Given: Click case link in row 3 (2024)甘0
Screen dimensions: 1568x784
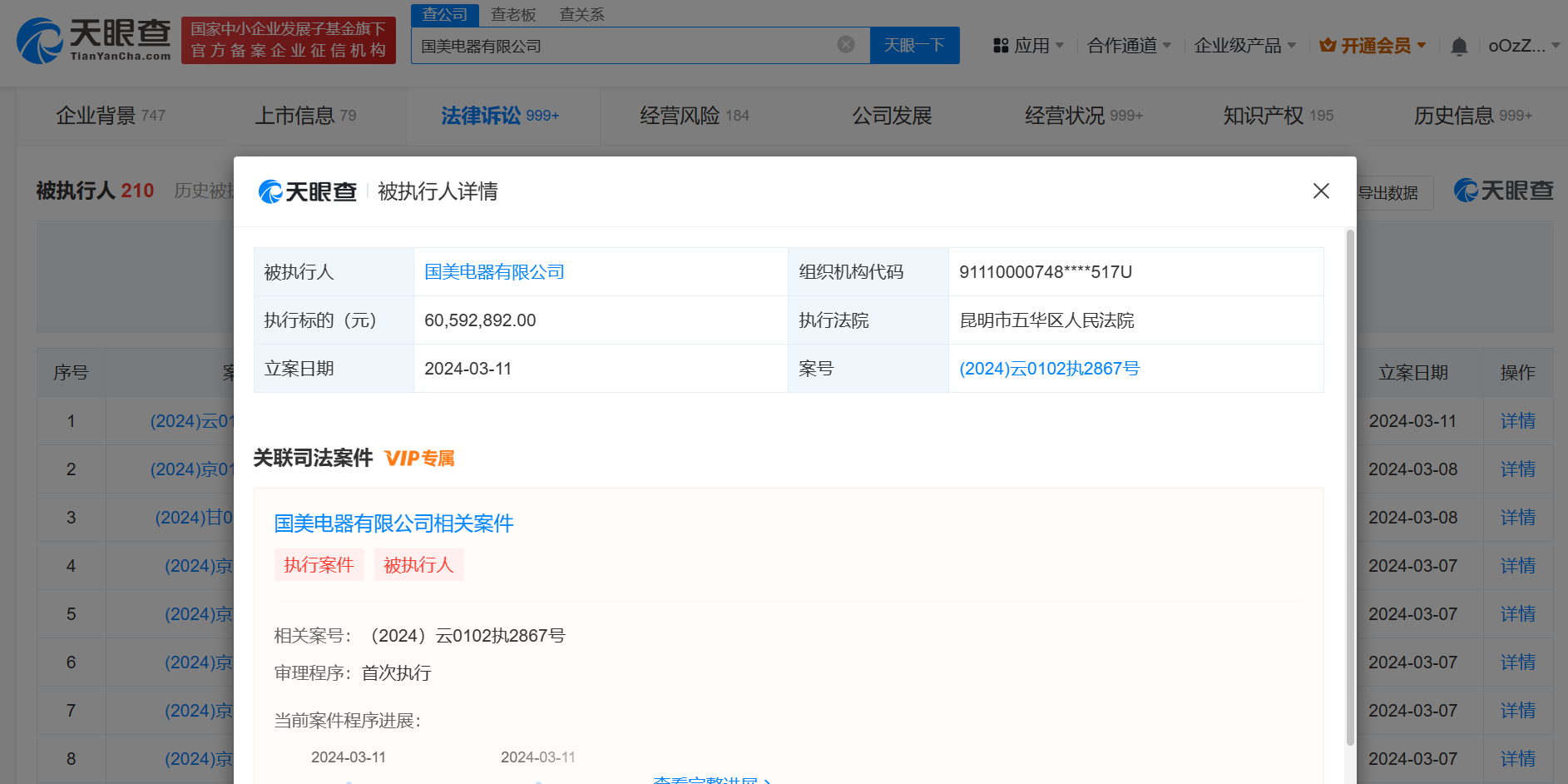Looking at the screenshot, I should click(x=195, y=518).
